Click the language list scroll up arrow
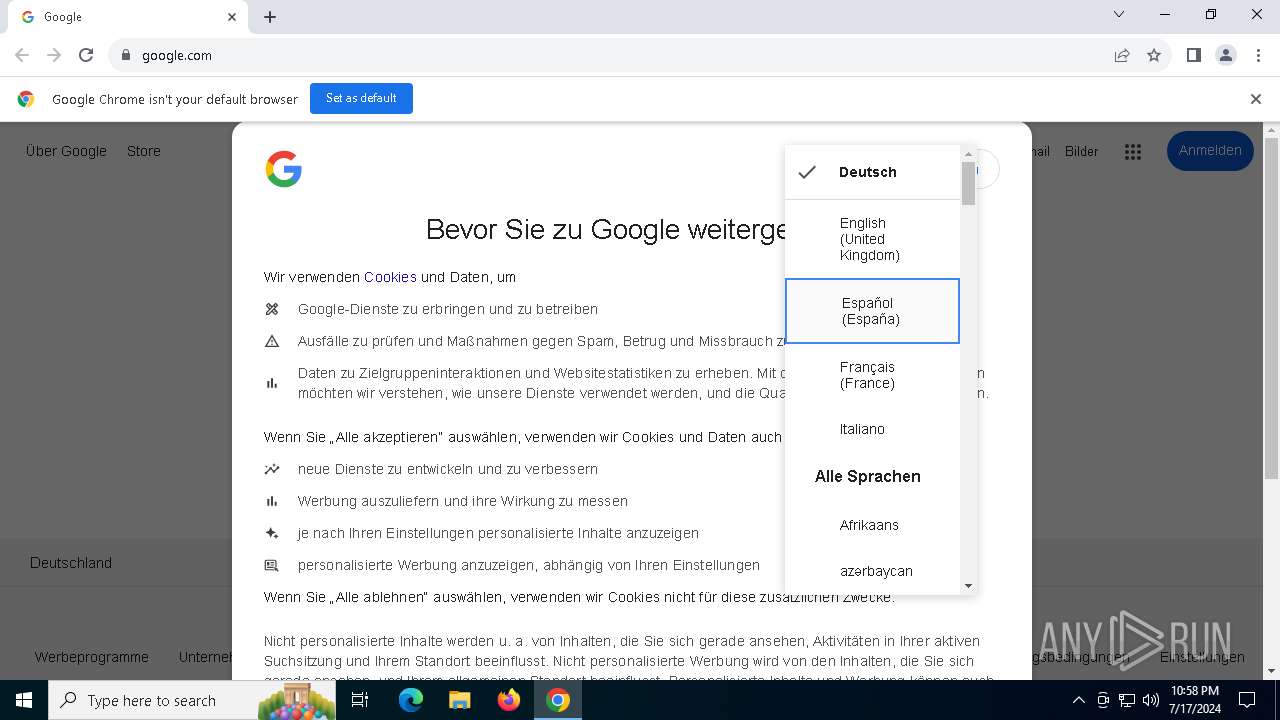Viewport: 1280px width, 720px height. (x=968, y=154)
